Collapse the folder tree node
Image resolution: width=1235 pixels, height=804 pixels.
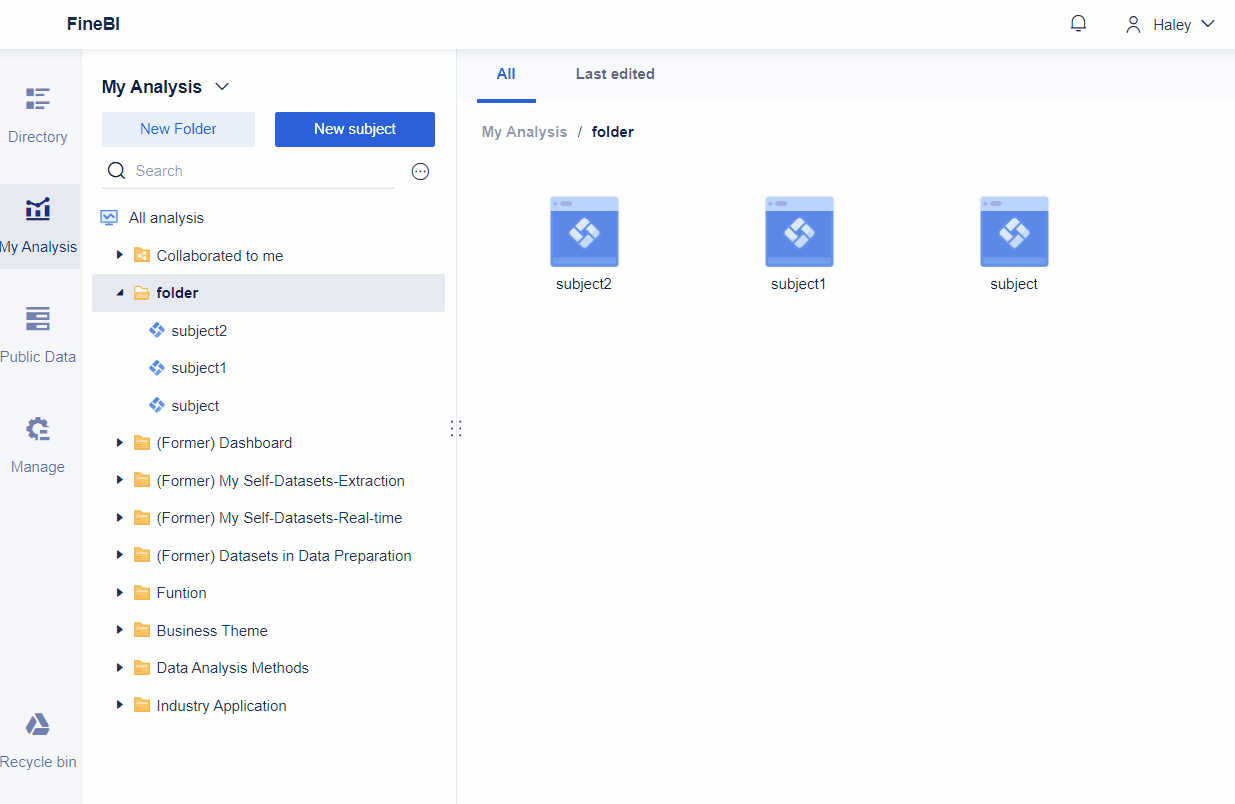tap(120, 292)
